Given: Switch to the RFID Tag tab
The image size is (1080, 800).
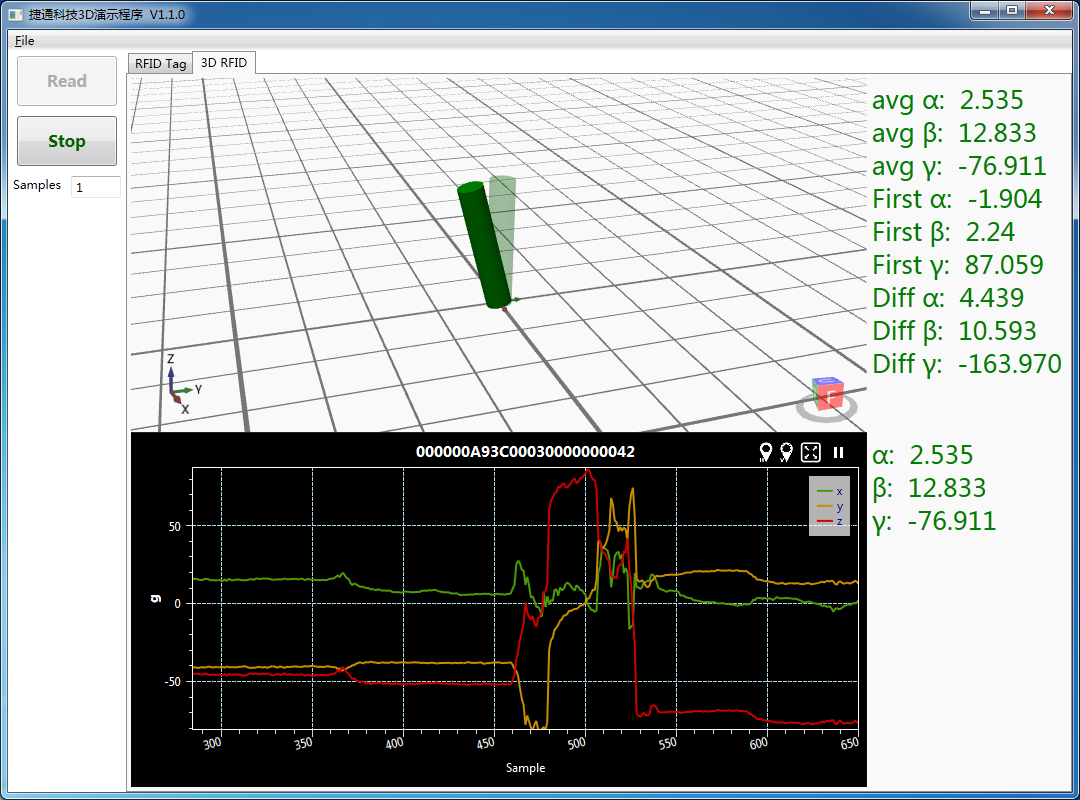Looking at the screenshot, I should pos(160,63).
